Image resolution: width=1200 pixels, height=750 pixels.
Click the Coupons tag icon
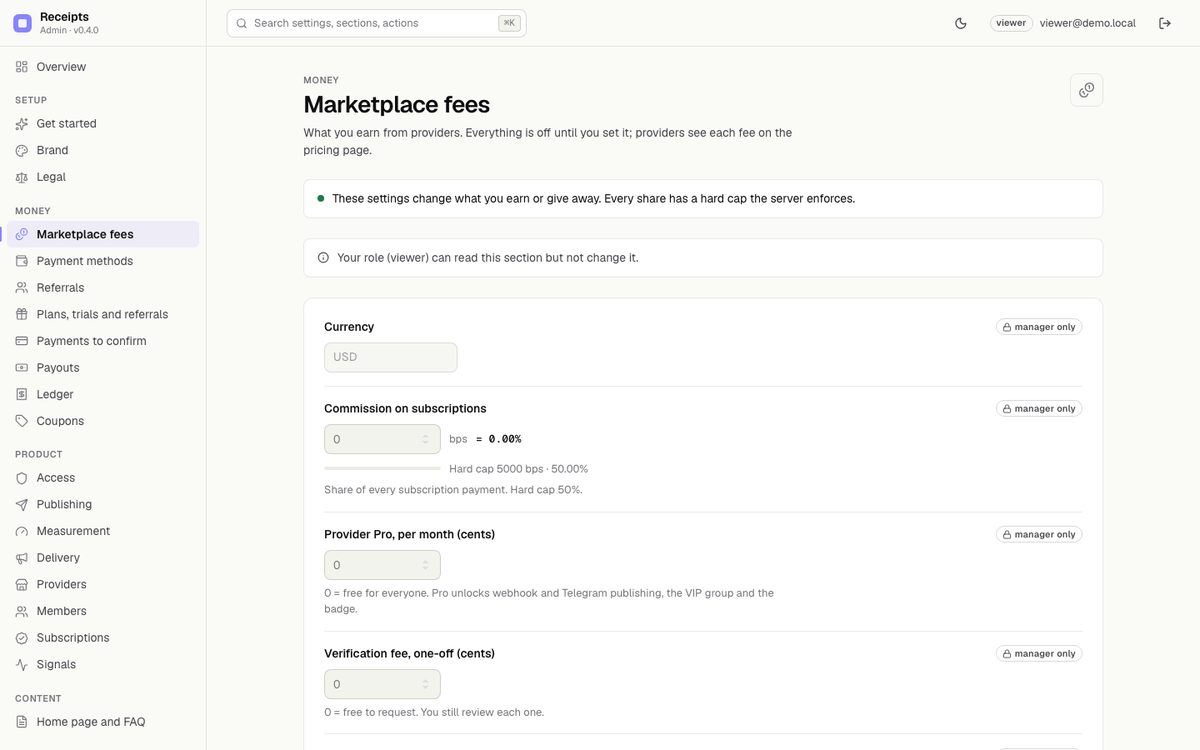click(22, 421)
